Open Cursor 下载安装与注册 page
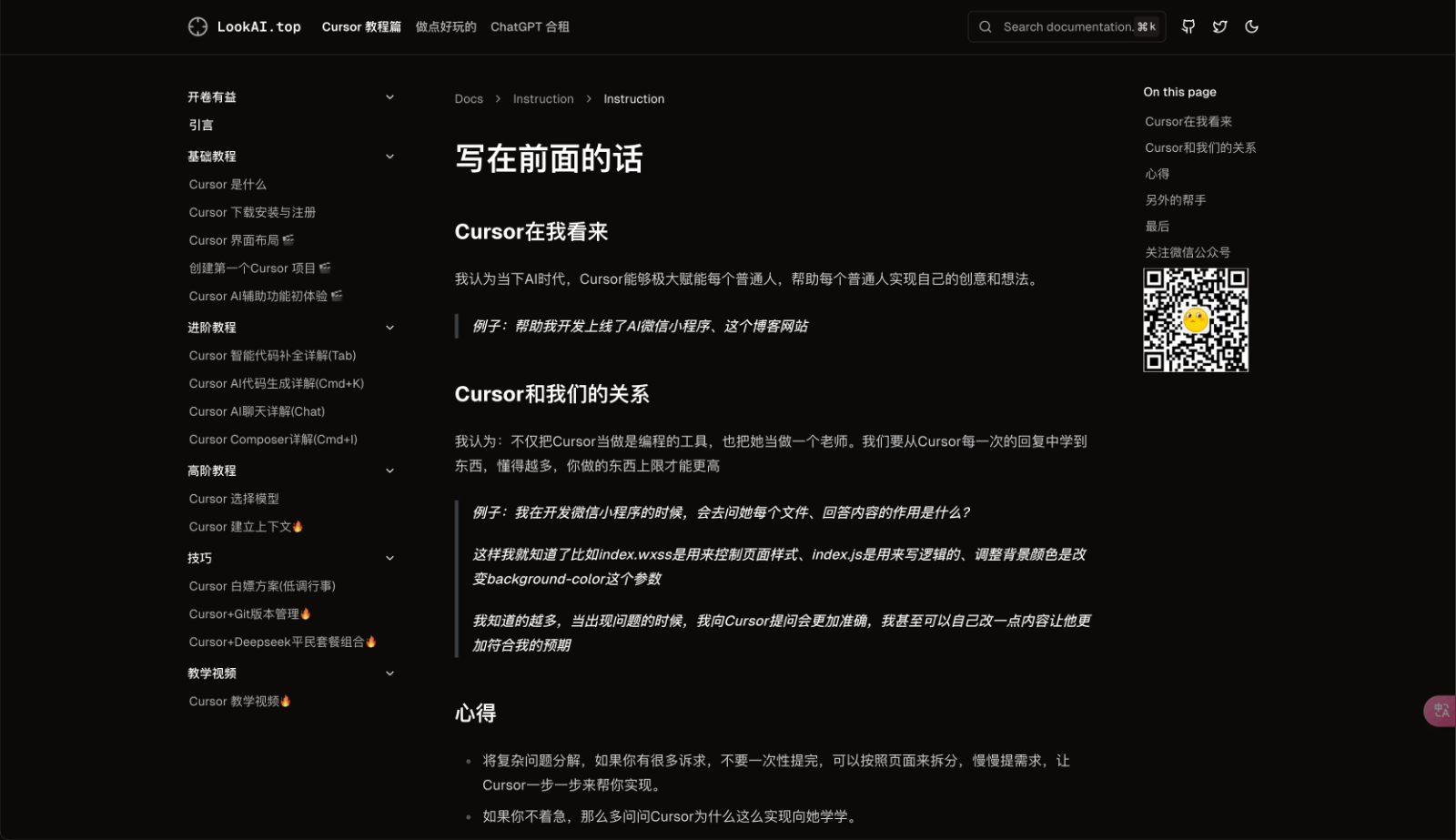1456x840 pixels. (x=252, y=212)
